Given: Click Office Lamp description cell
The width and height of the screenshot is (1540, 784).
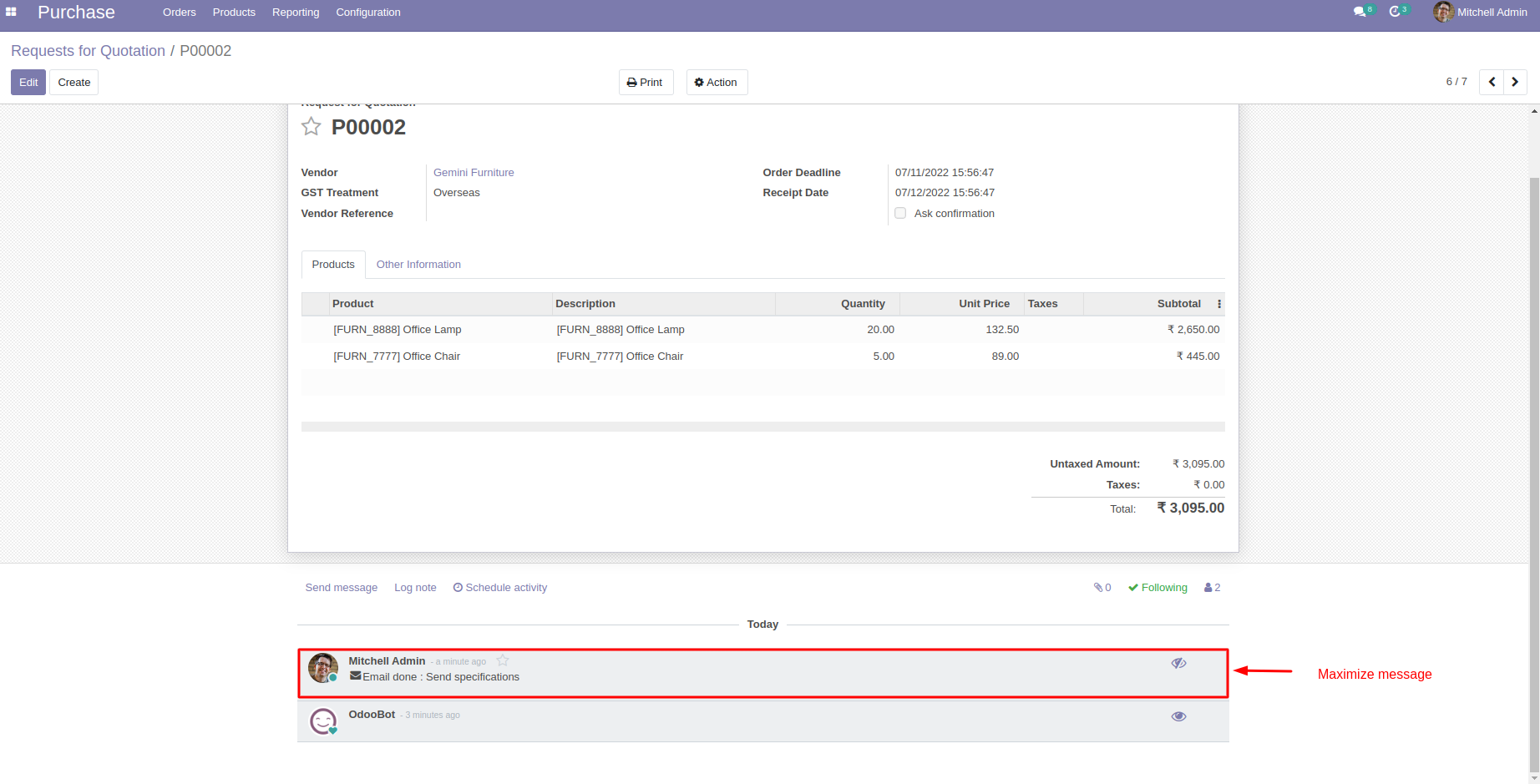Looking at the screenshot, I should tap(621, 330).
